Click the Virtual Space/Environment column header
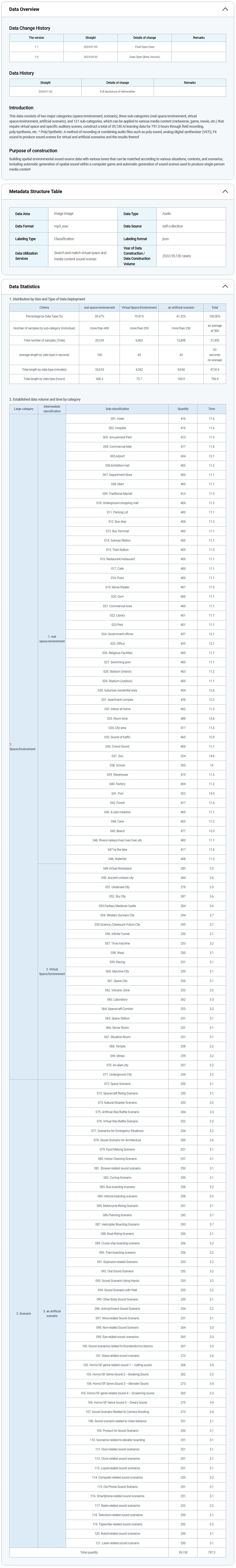Screen dimensions: 236x1568 click(x=139, y=307)
